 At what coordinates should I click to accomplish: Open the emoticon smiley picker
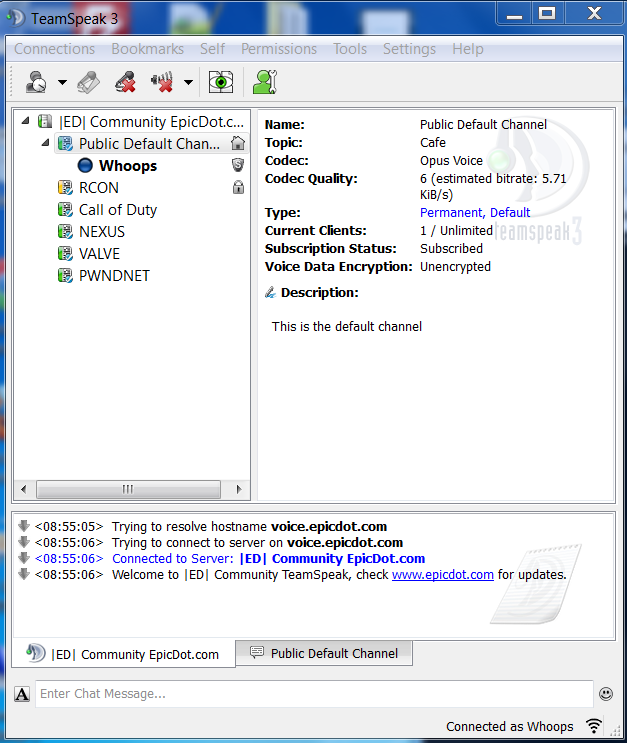click(606, 694)
